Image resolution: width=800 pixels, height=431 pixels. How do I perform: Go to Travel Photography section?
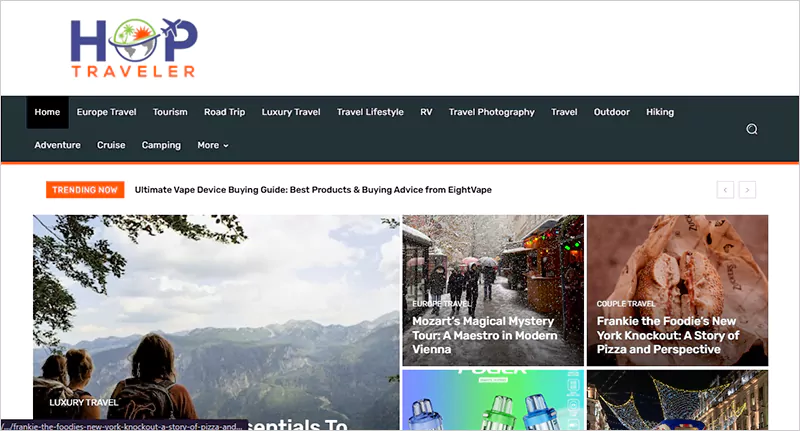(x=491, y=112)
